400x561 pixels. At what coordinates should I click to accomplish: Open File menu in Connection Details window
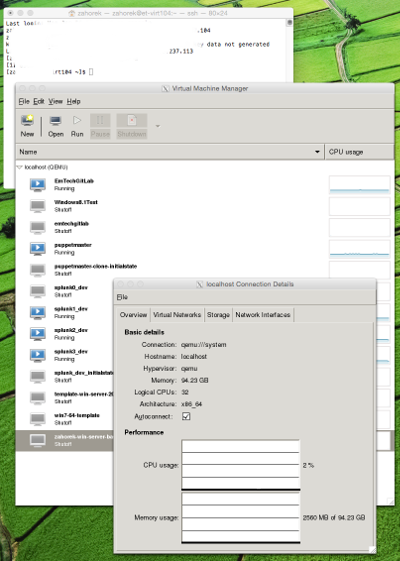122,297
